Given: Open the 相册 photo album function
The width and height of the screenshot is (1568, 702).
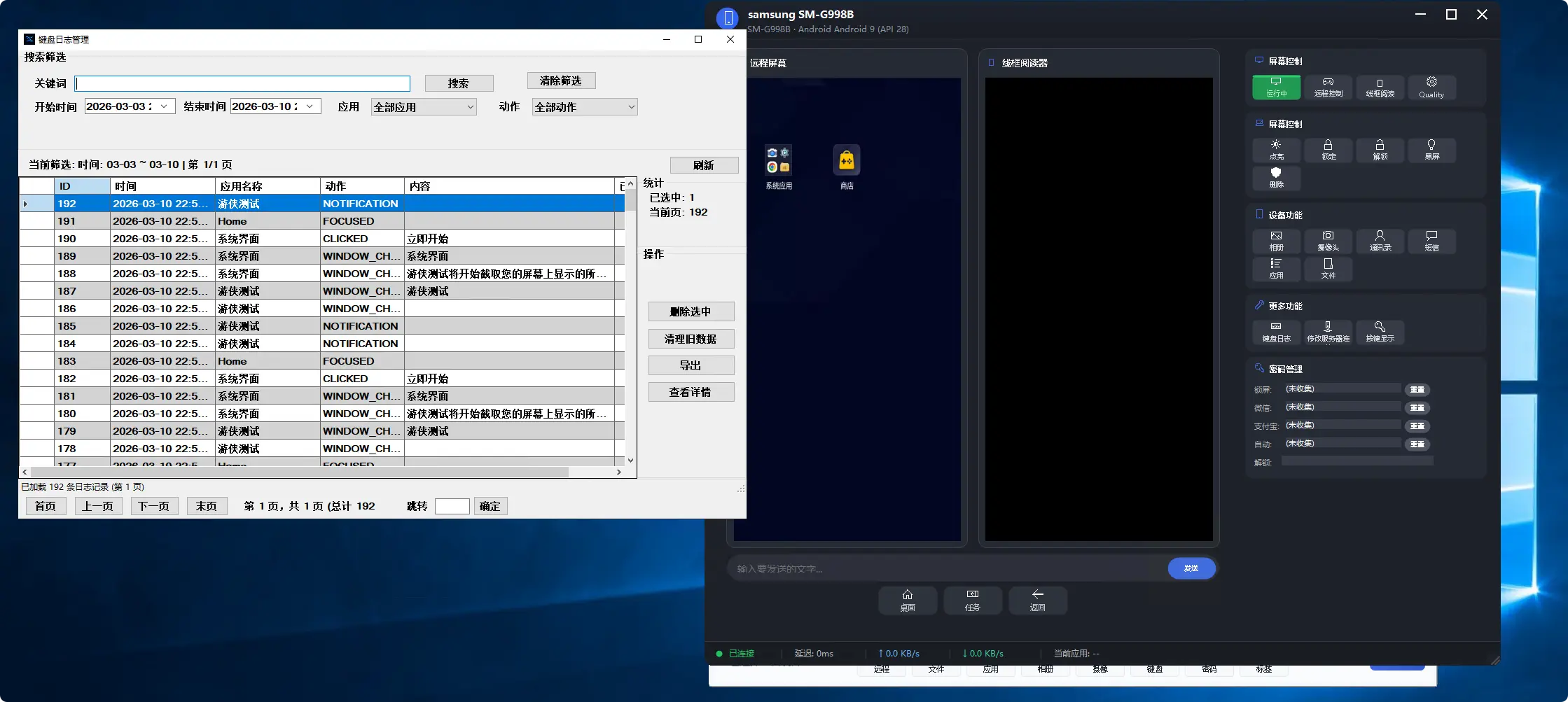Looking at the screenshot, I should 1276,241.
